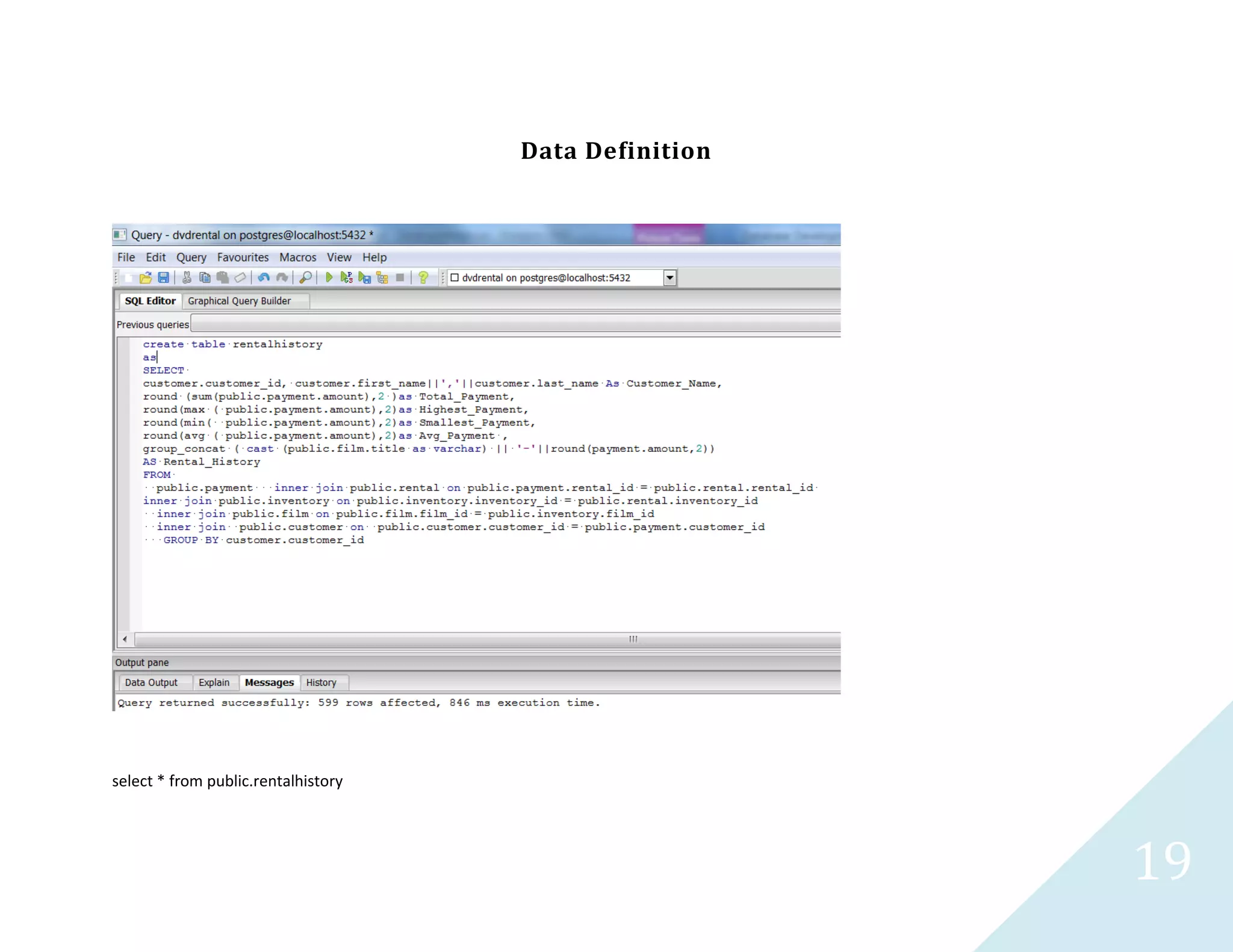The height and width of the screenshot is (952, 1233).
Task: Click the Customer_Name select line
Action: click(432, 384)
